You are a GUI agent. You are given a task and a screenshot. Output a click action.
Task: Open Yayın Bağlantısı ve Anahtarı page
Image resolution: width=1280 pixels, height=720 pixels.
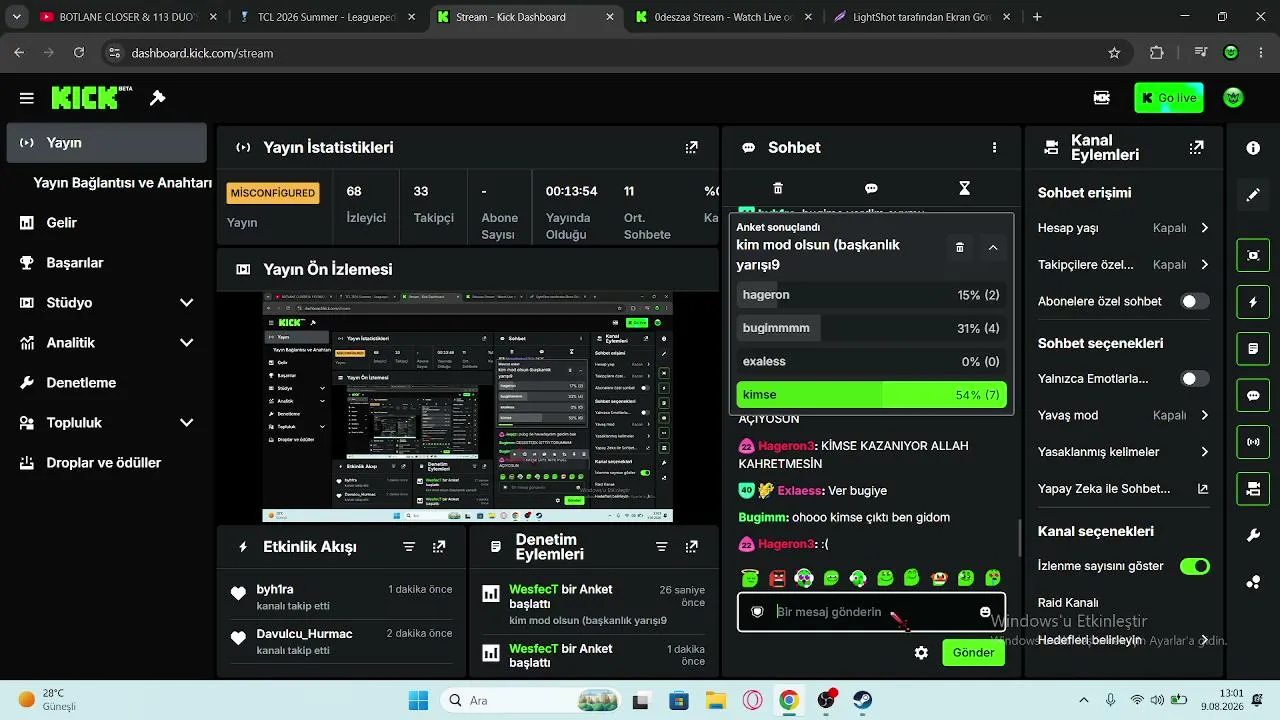(x=122, y=183)
